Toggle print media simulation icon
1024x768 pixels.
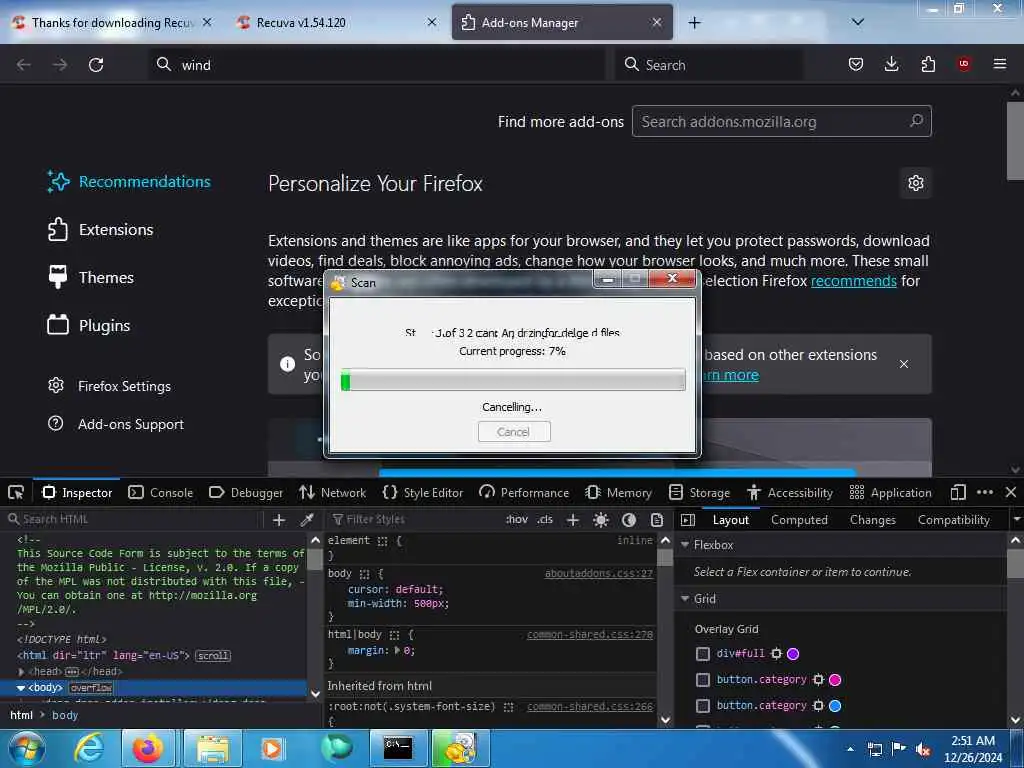(657, 520)
